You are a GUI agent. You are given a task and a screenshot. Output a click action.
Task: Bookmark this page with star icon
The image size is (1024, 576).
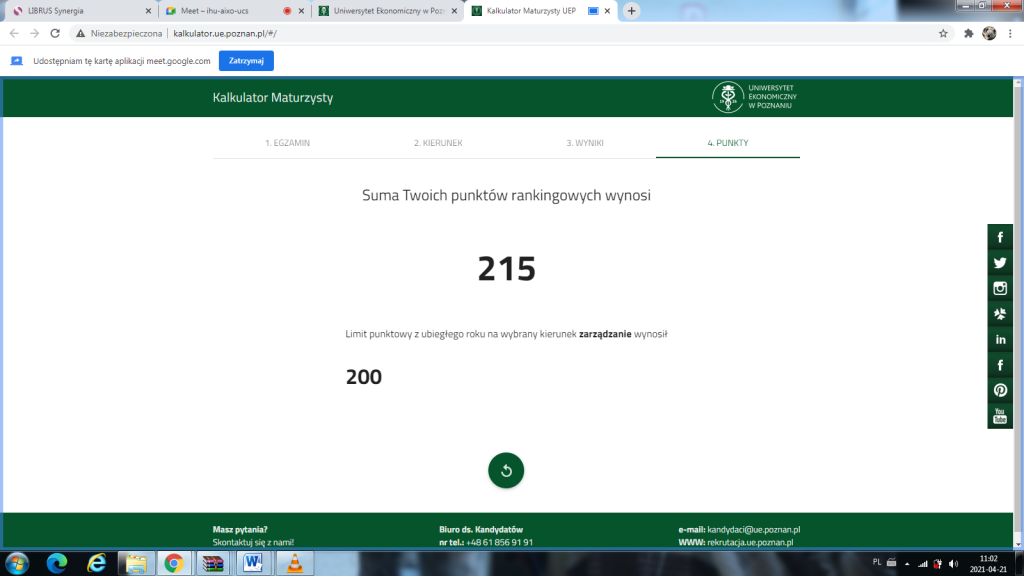943,33
